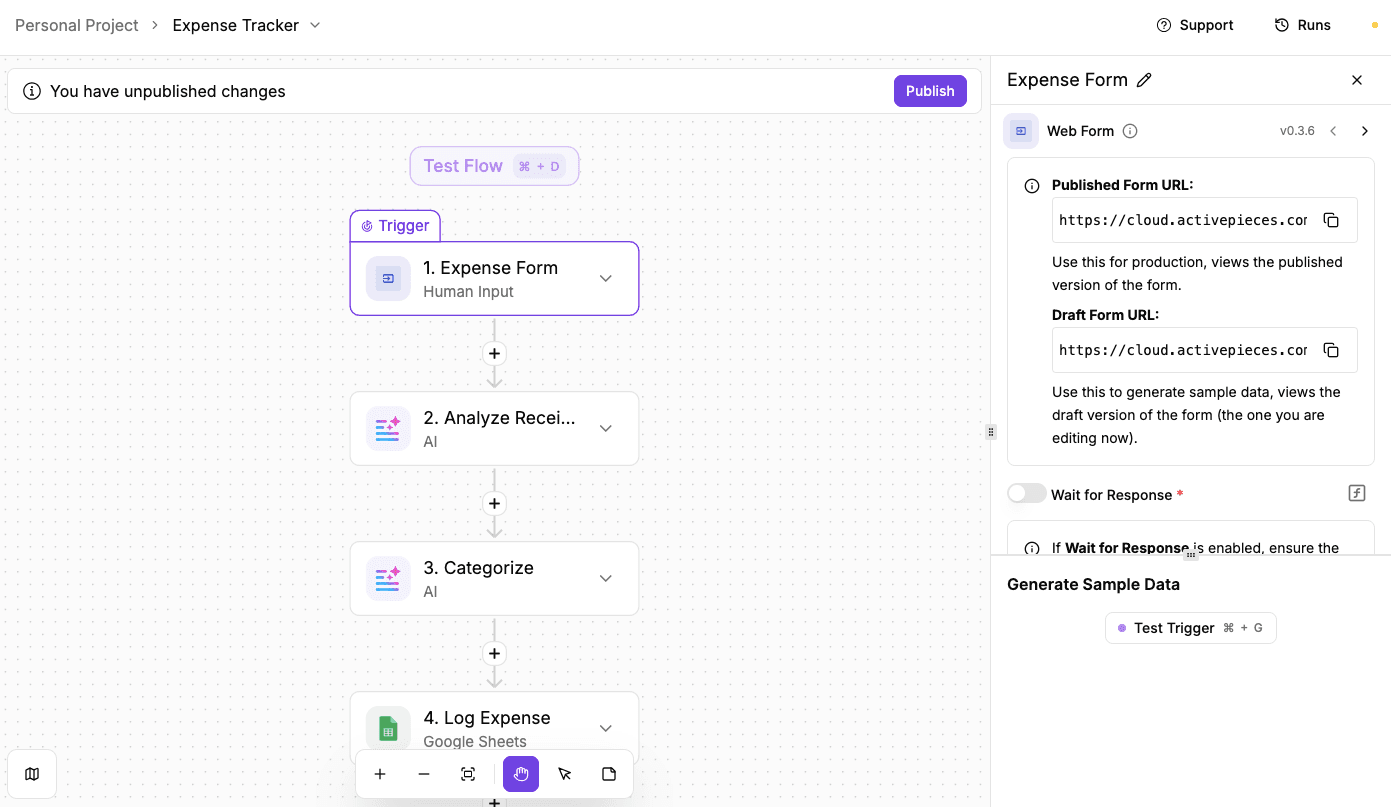Expand the Analyze Receipt step details
The height and width of the screenshot is (807, 1391).
point(605,428)
